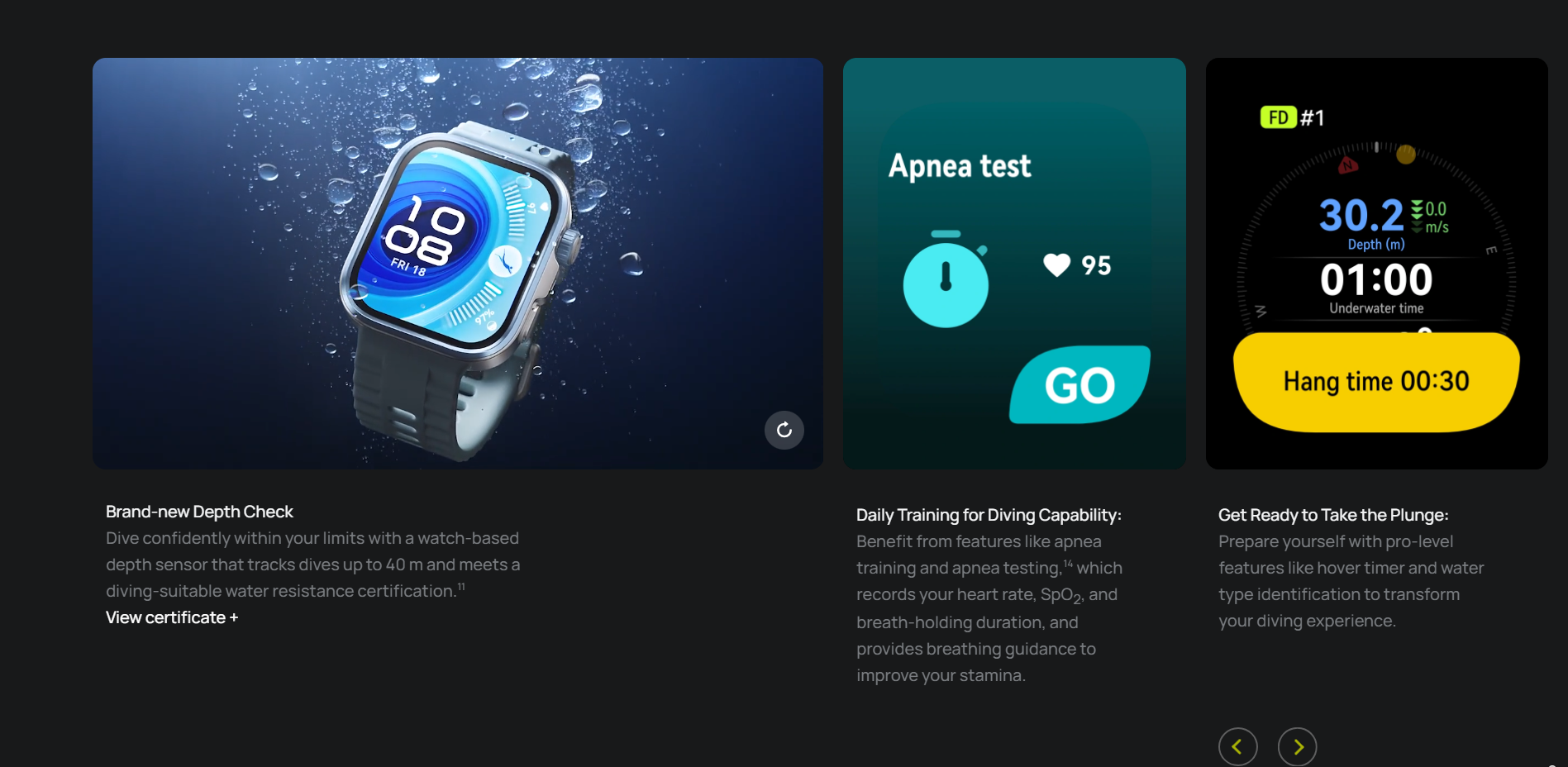Click the Apnea test card title
The width and height of the screenshot is (1568, 767).
point(960,166)
